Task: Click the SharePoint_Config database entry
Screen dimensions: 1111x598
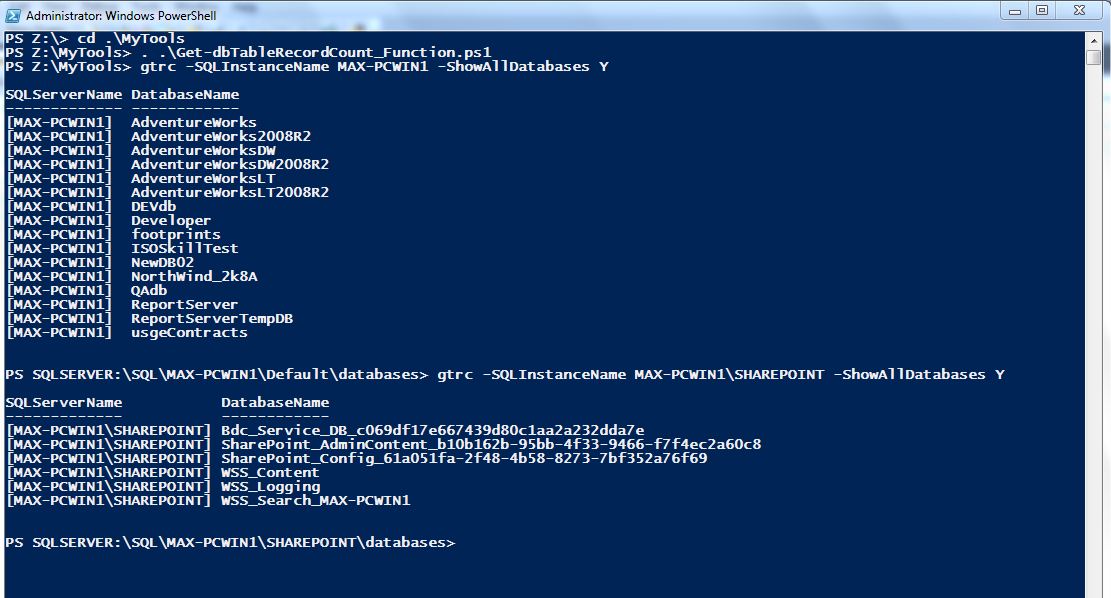Action: click(463, 458)
